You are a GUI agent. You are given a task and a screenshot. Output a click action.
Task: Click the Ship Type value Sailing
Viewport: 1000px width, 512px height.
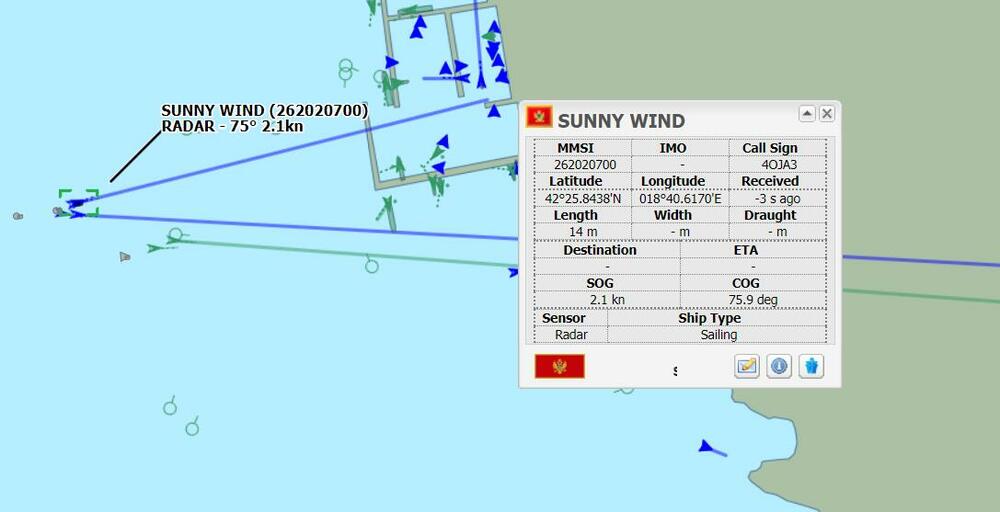point(718,335)
